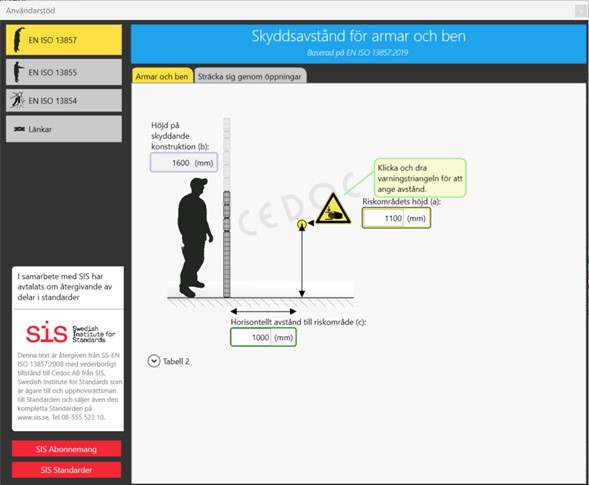Click the protective structure height field (b)
Image resolution: width=589 pixels, height=485 pixels.
184,163
